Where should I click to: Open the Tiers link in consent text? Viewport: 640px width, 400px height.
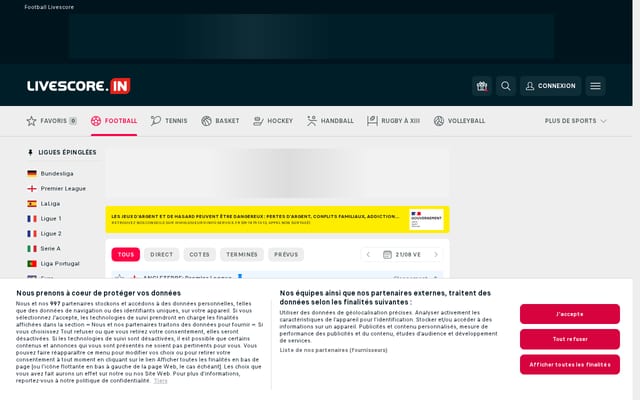160,381
